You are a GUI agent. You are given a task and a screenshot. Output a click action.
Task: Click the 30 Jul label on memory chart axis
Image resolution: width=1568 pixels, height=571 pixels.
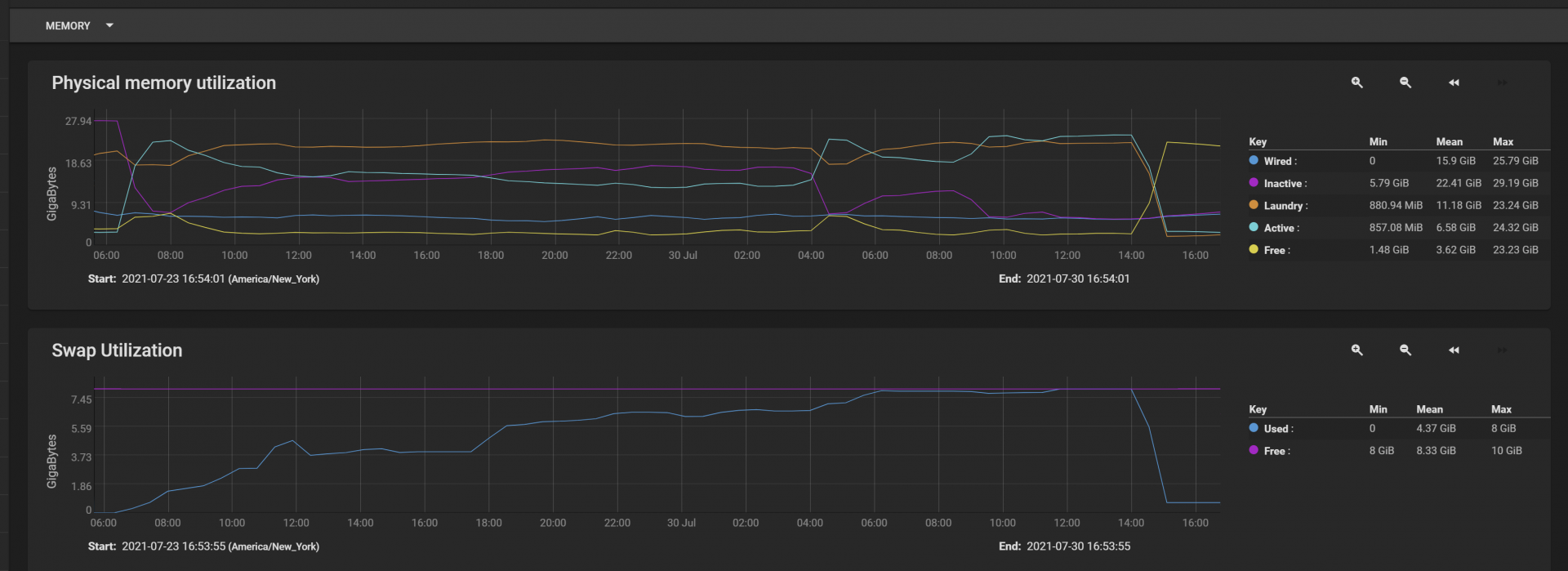tap(683, 256)
